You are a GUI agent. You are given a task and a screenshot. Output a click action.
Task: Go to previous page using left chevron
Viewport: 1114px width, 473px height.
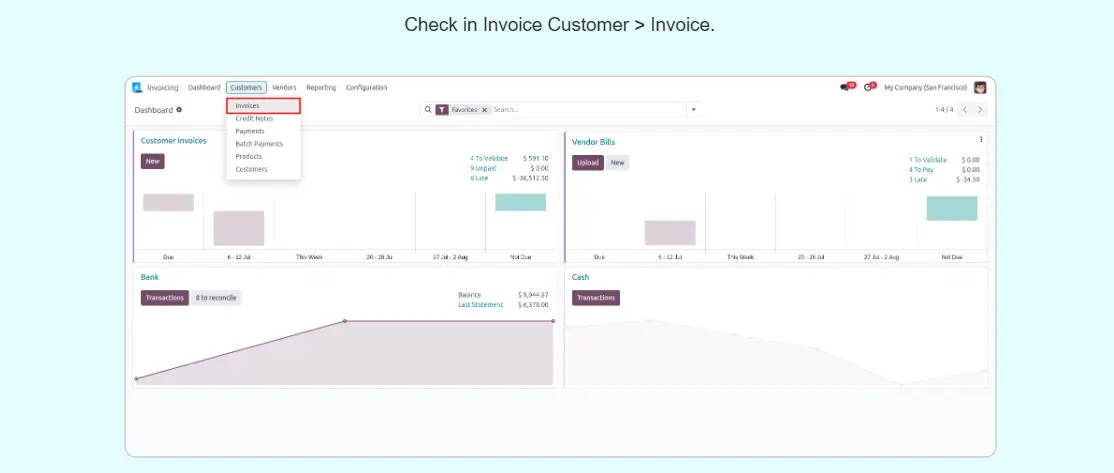(965, 110)
